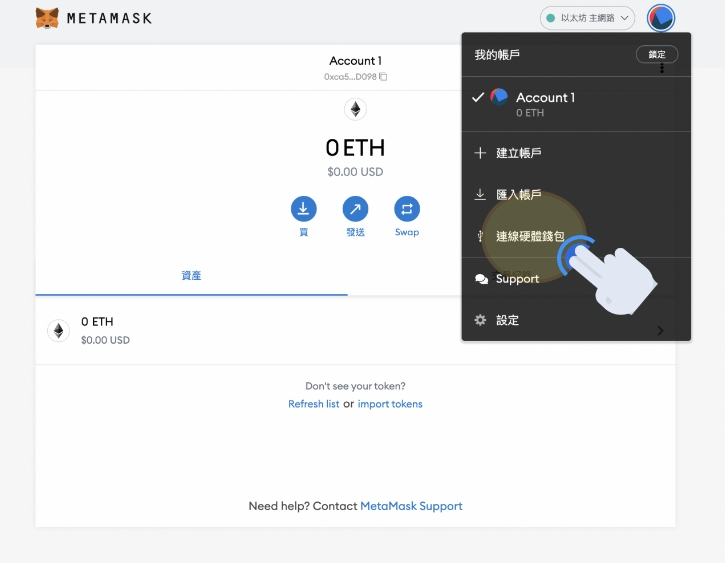Switch to the 資產 tab
This screenshot has width=725, height=563.
coord(191,275)
